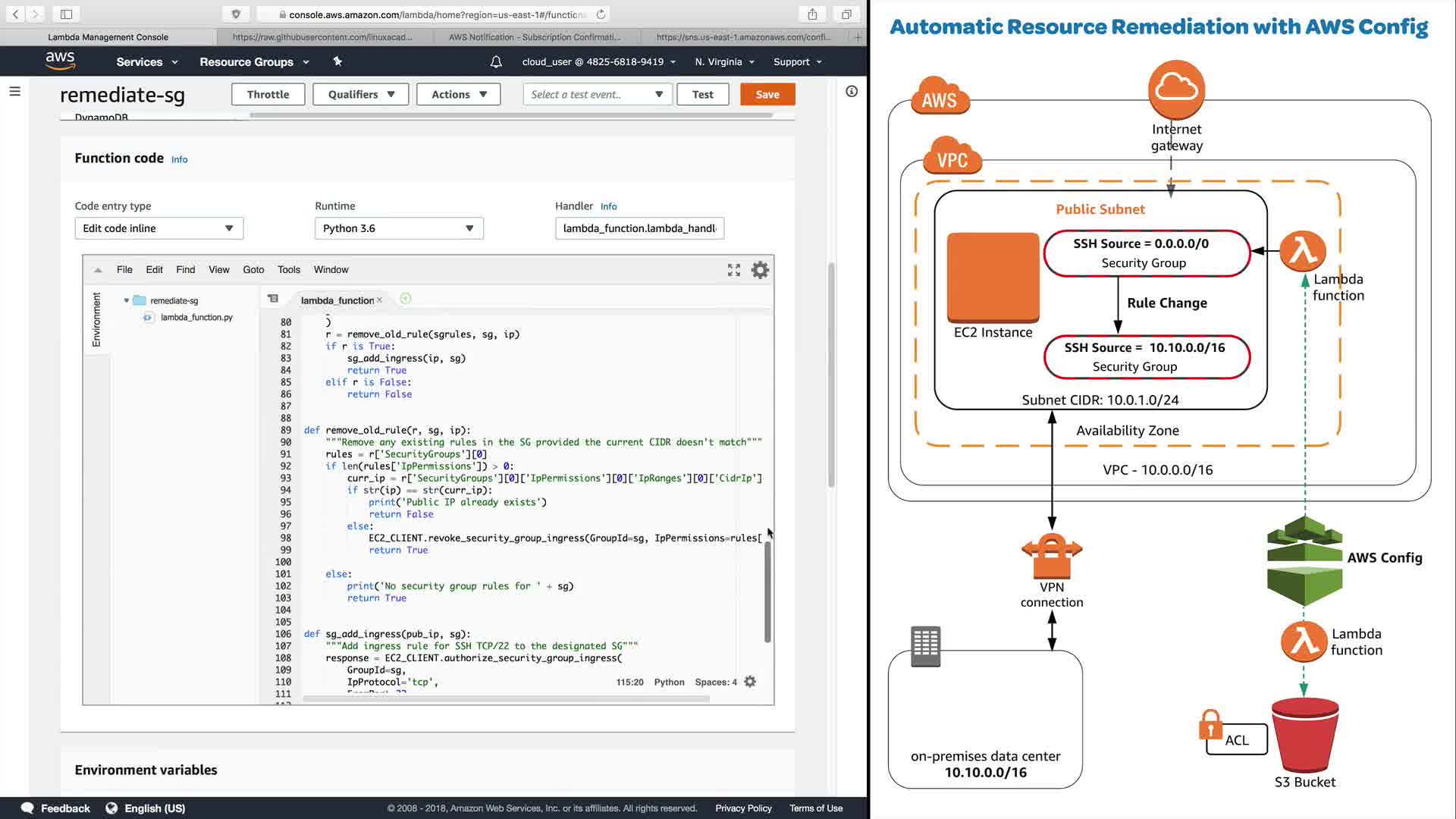This screenshot has width=1456, height=819.
Task: Collapse the remediate-sg folder tree
Action: tap(127, 301)
